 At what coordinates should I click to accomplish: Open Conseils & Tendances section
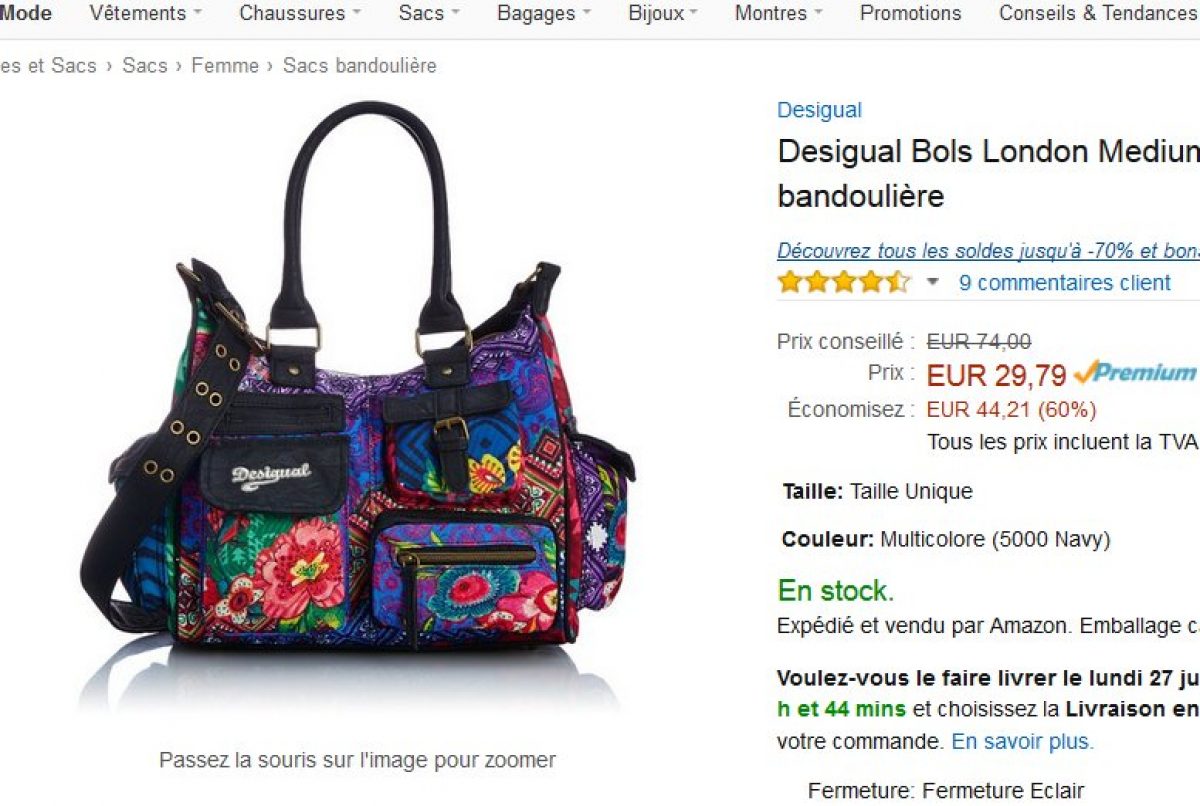1099,13
